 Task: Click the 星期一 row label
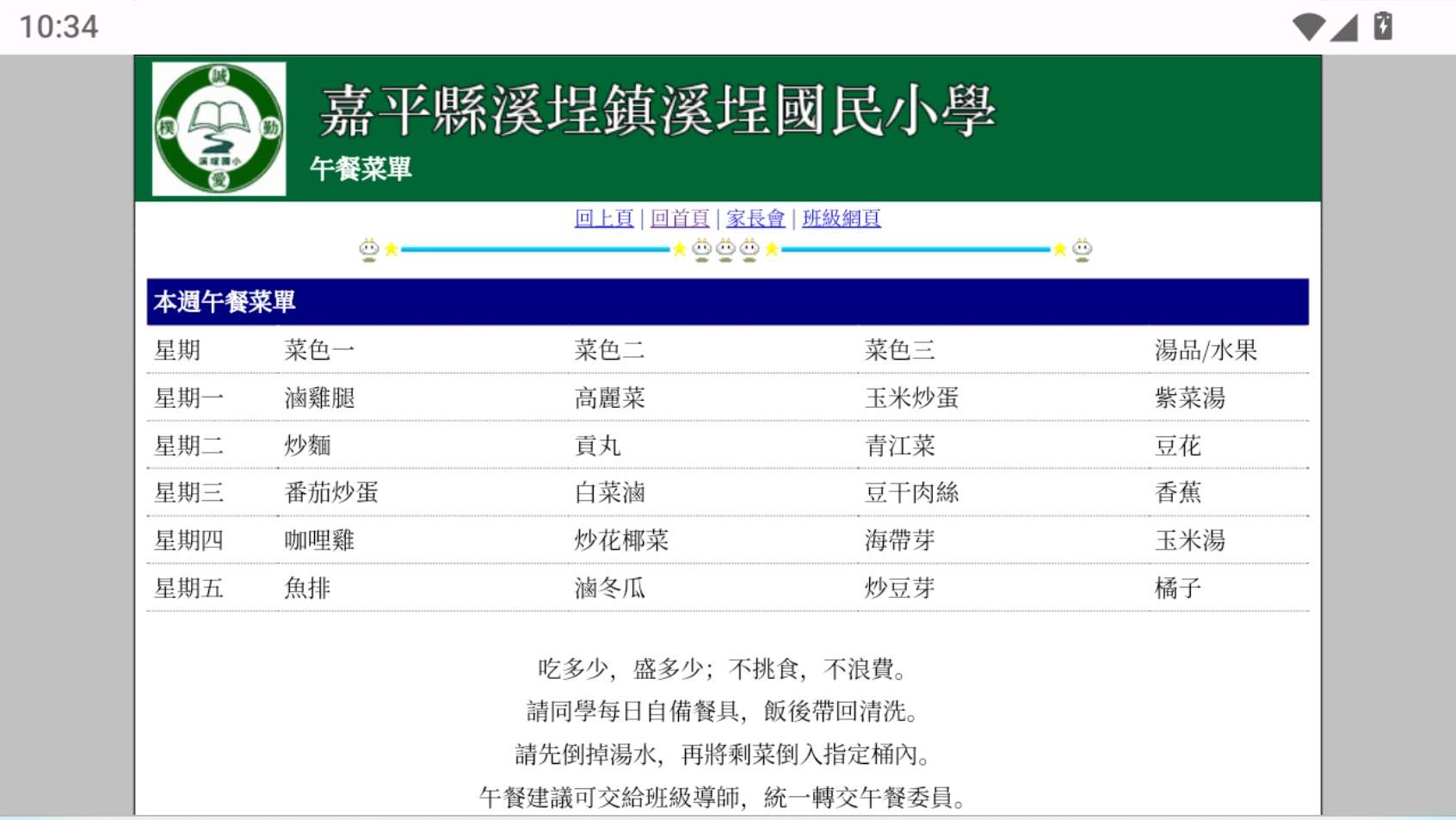(x=189, y=398)
